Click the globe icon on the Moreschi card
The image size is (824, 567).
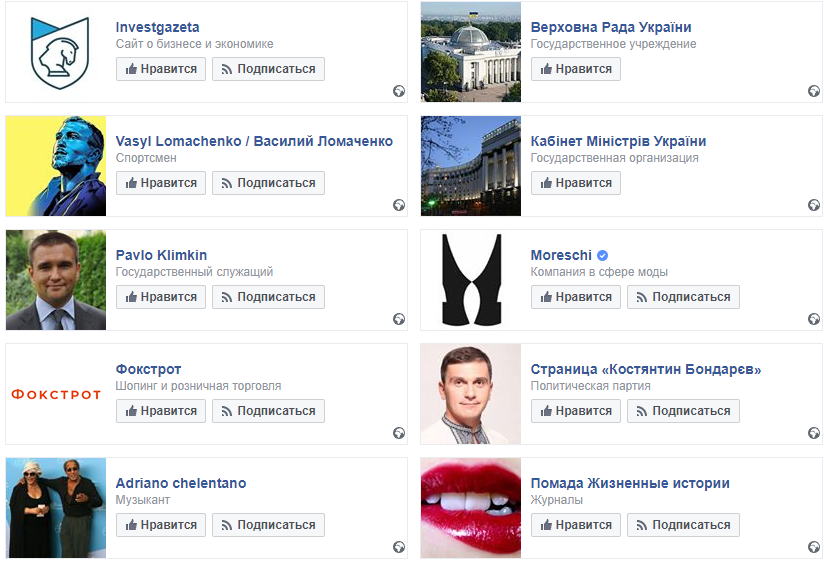click(814, 319)
